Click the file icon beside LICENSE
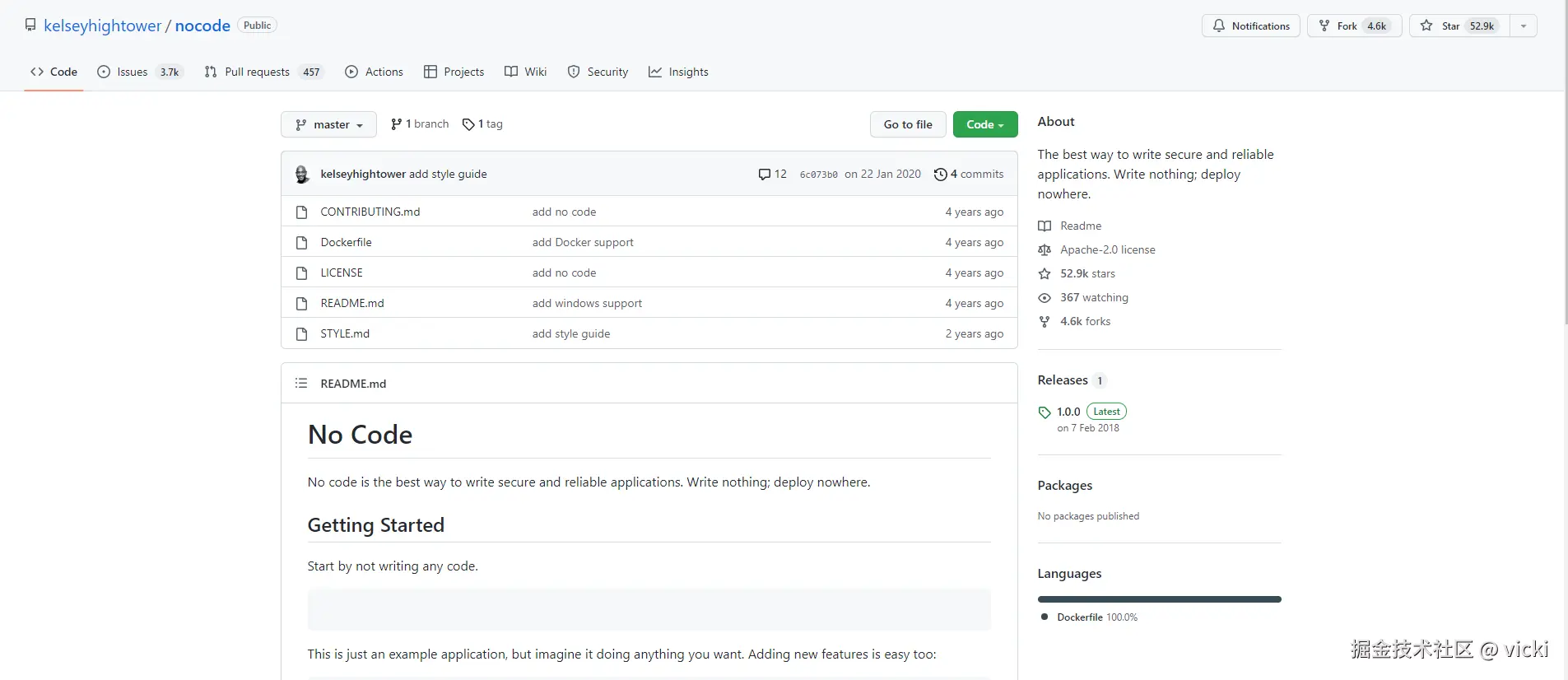The height and width of the screenshot is (680, 1568). coord(301,272)
